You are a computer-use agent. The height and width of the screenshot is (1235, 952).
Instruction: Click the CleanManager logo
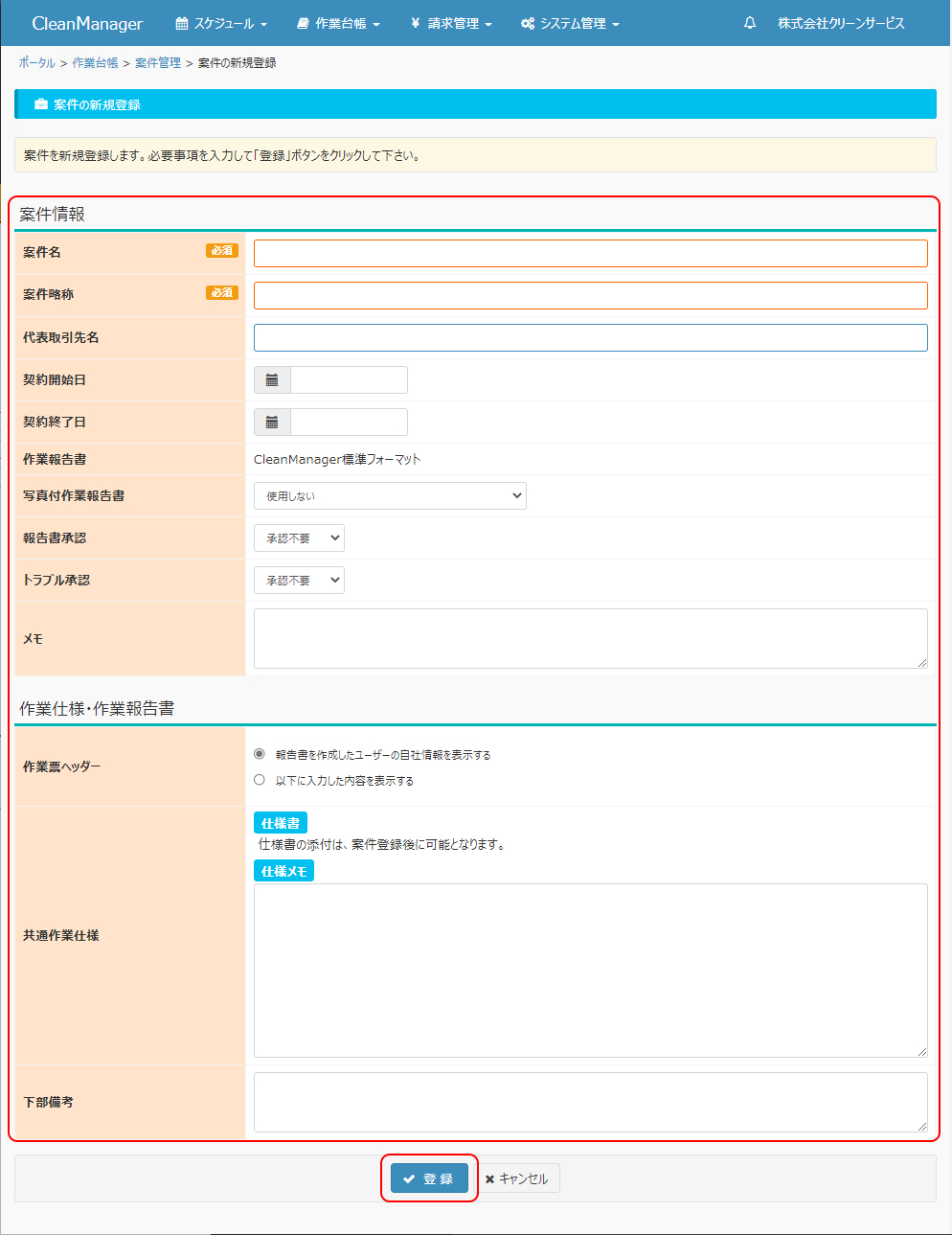[x=87, y=23]
